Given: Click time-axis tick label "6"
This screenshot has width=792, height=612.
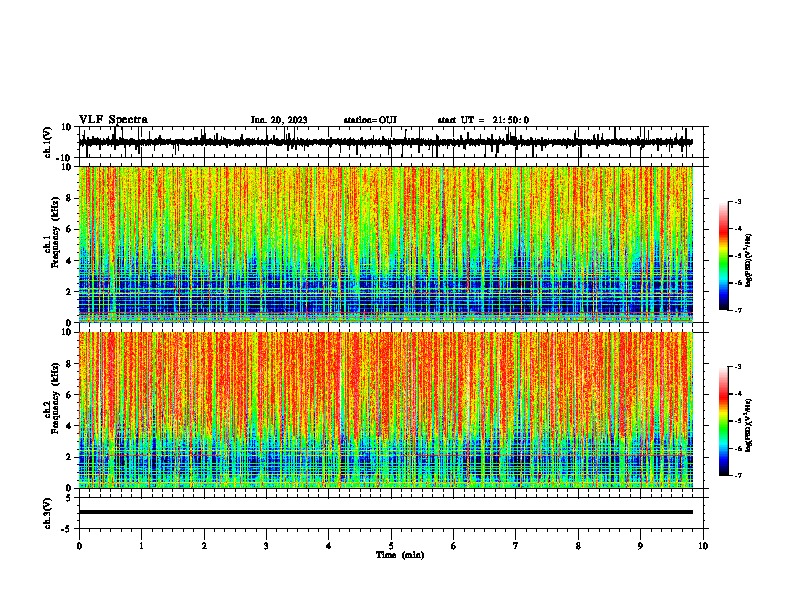Looking at the screenshot, I should click(x=454, y=546).
